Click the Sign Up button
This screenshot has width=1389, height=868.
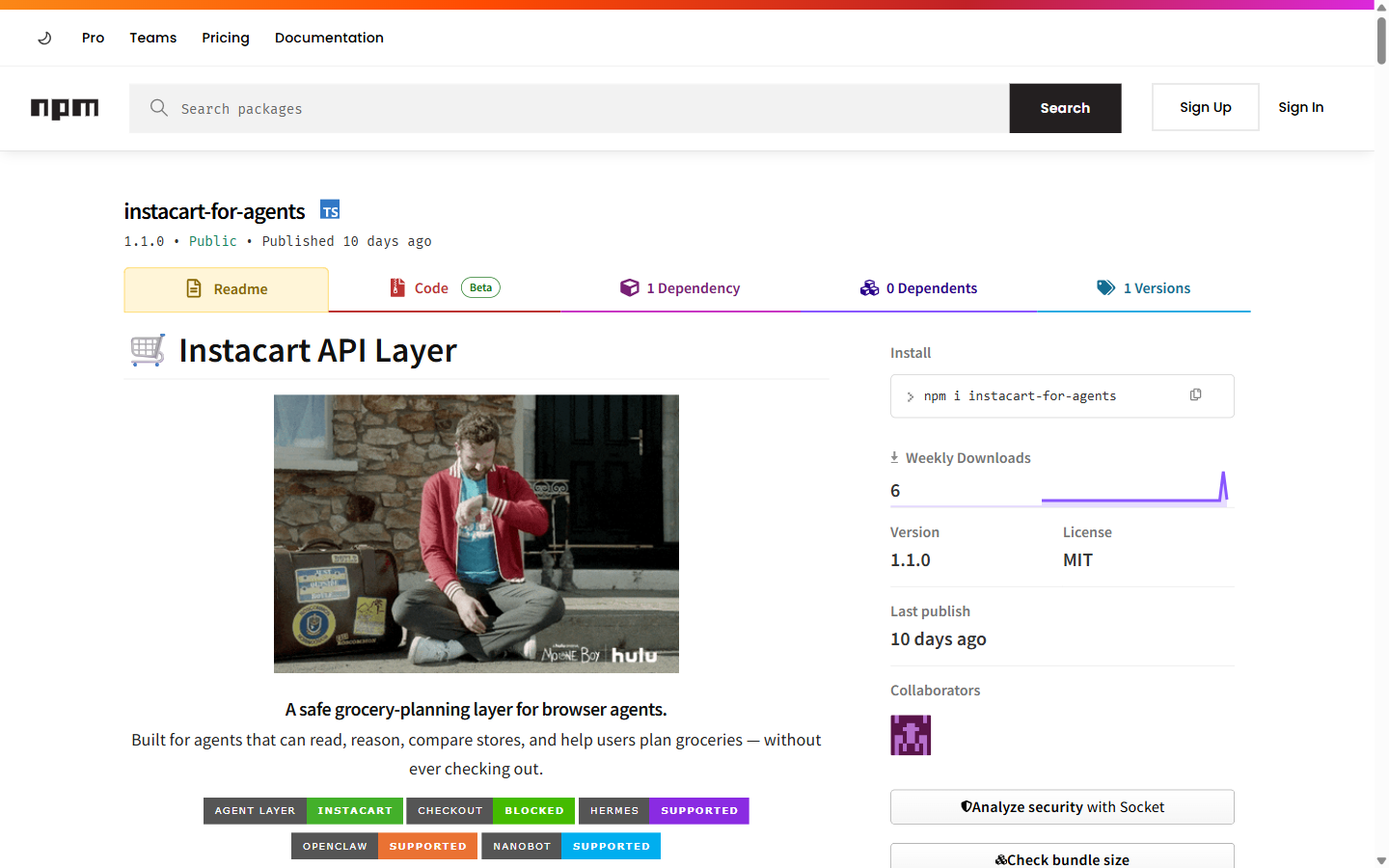coord(1206,107)
